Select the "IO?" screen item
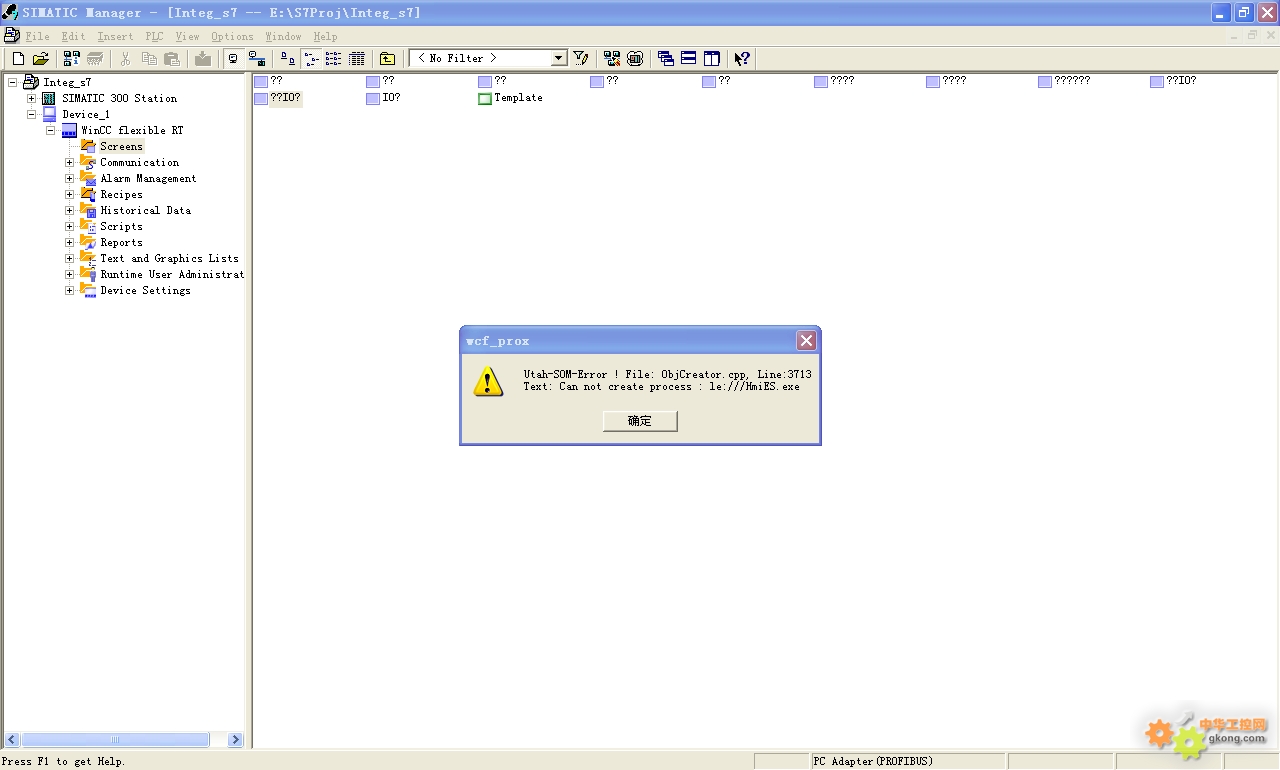This screenshot has width=1280, height=770. (x=391, y=98)
